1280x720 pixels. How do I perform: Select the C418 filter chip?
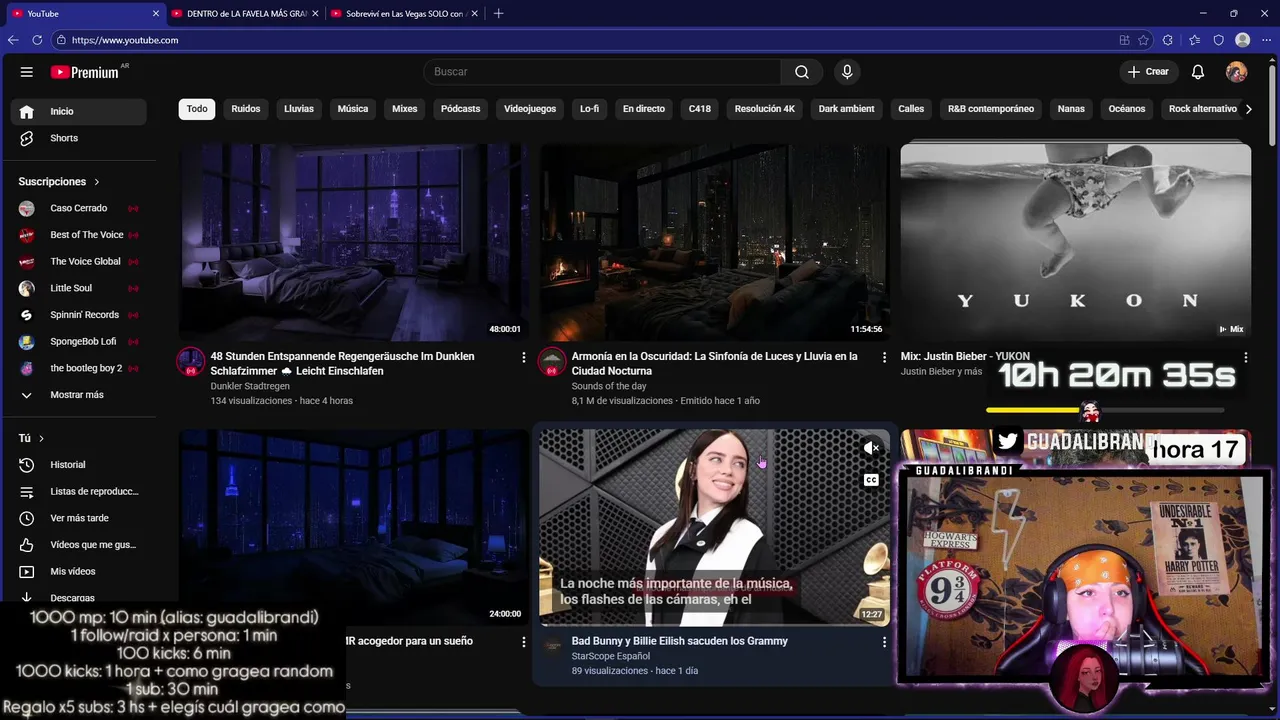click(700, 109)
